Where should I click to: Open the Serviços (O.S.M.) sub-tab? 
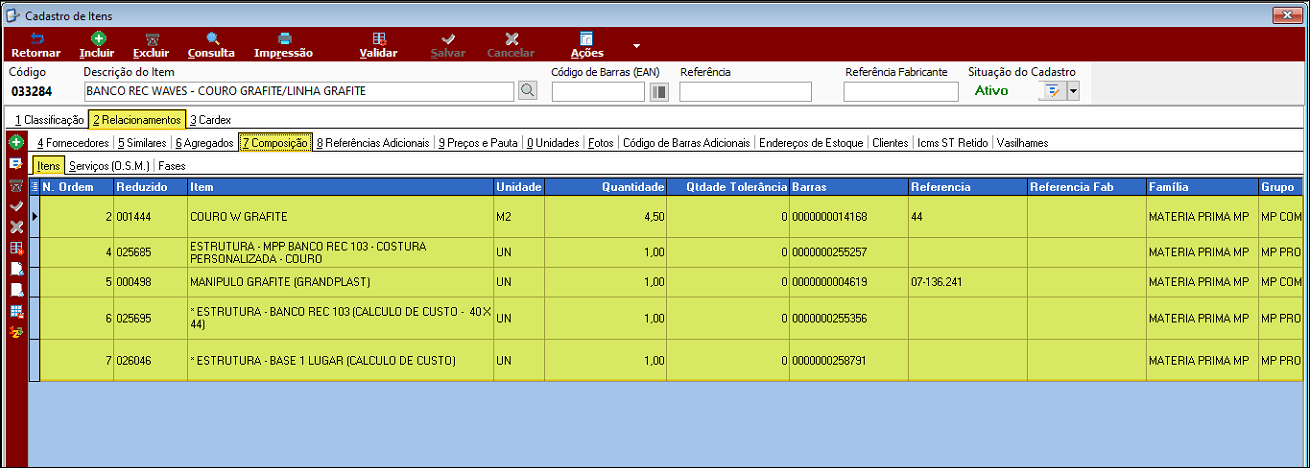(x=108, y=165)
